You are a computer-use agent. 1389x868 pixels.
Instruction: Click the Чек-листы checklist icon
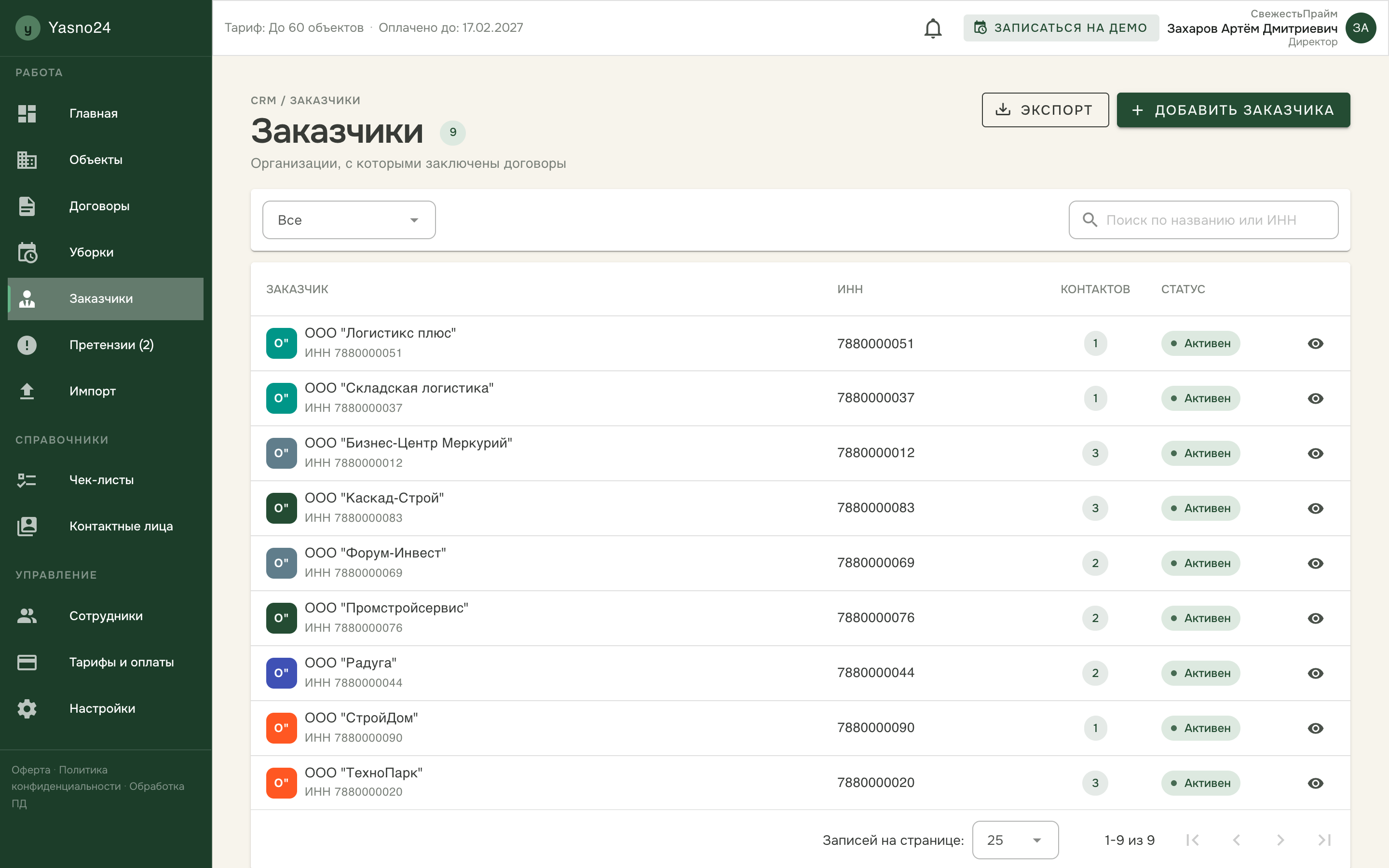pyautogui.click(x=27, y=480)
